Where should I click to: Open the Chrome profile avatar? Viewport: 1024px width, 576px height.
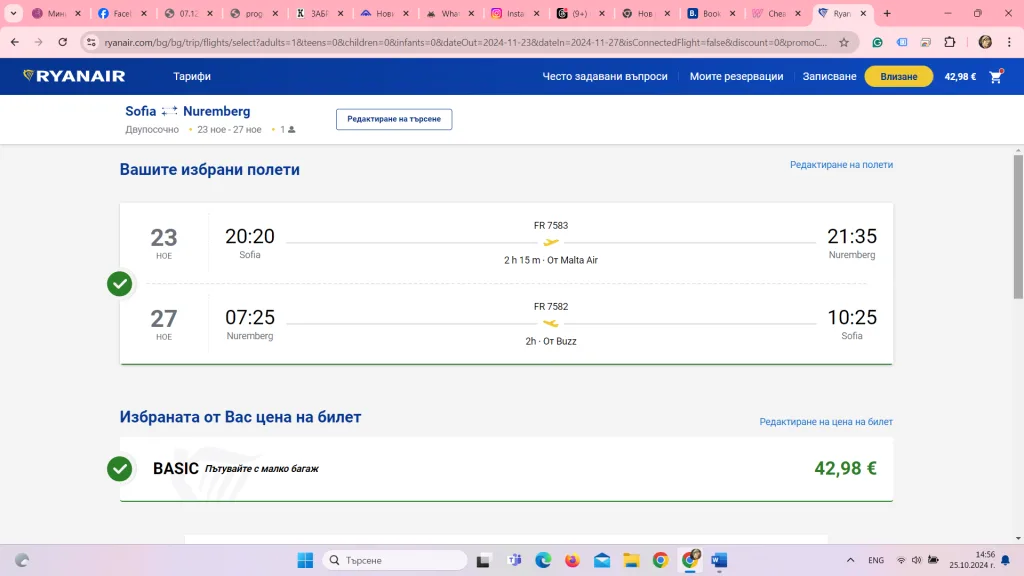985,42
